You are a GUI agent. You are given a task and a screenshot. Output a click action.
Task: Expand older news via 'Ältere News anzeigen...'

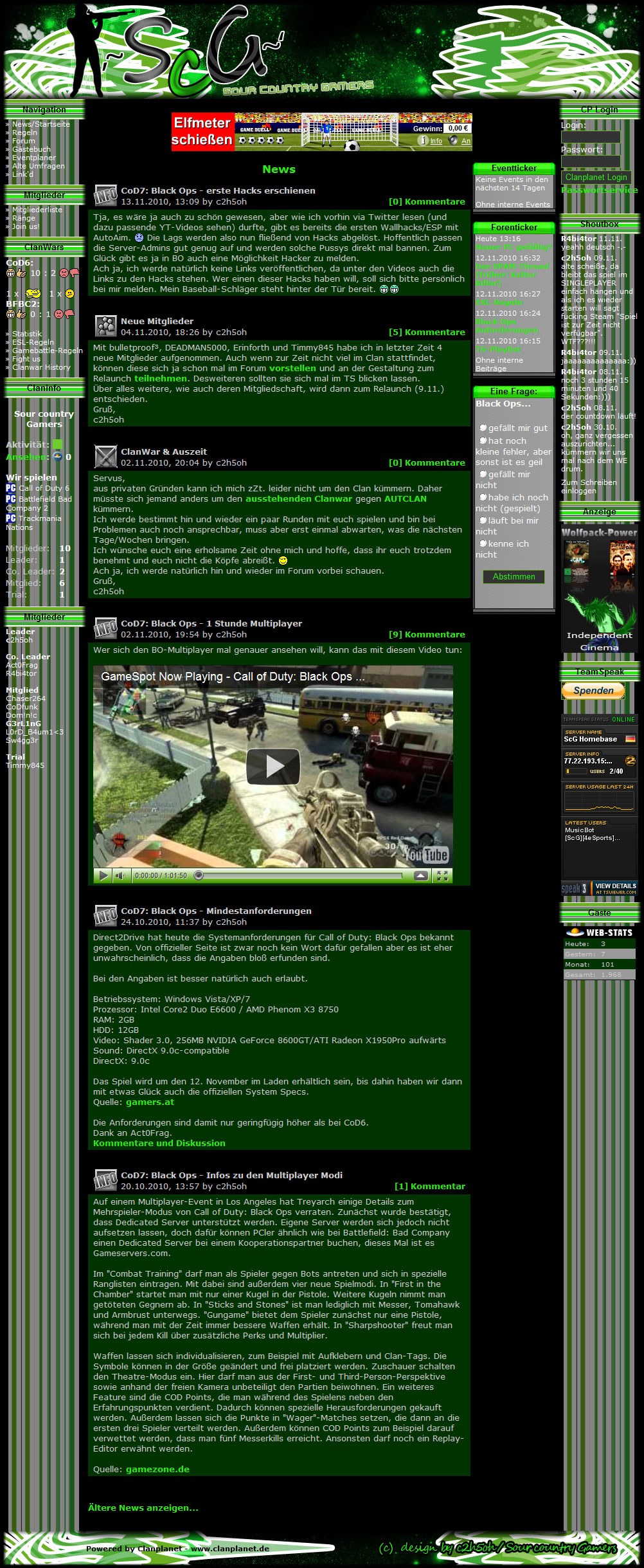click(x=143, y=1508)
